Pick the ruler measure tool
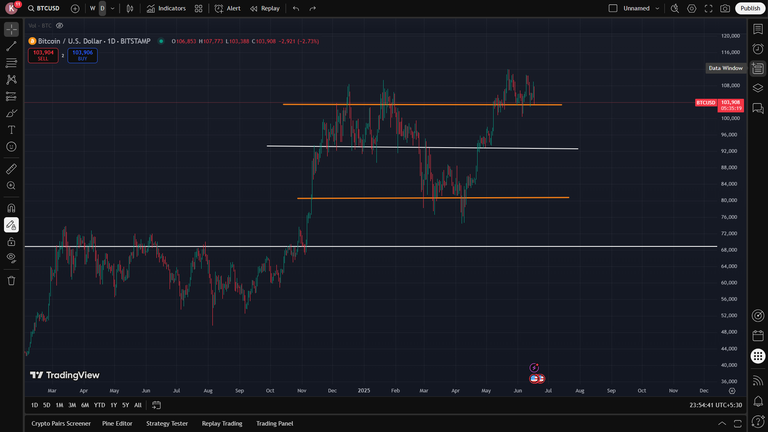This screenshot has width=768, height=432. coord(11,169)
